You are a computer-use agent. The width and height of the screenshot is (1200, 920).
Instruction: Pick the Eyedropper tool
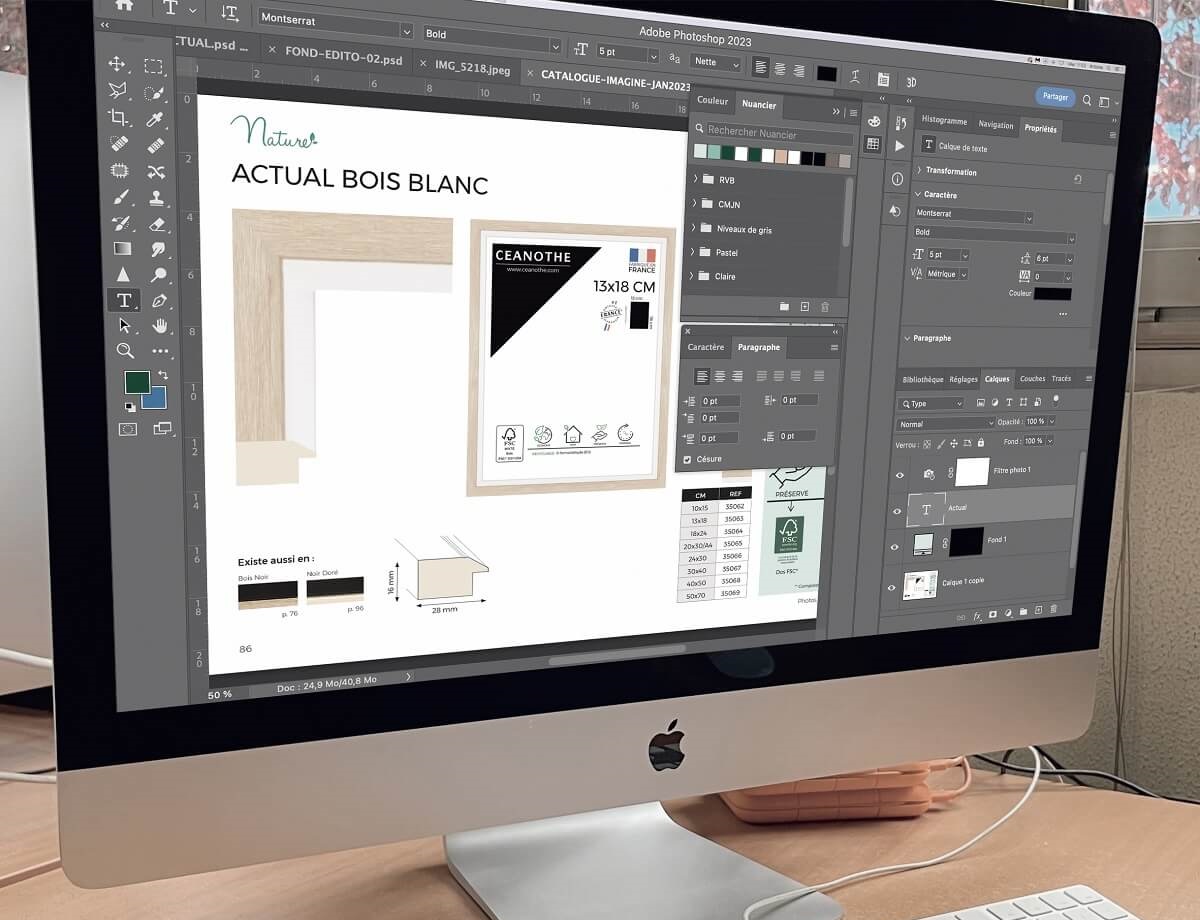154,120
